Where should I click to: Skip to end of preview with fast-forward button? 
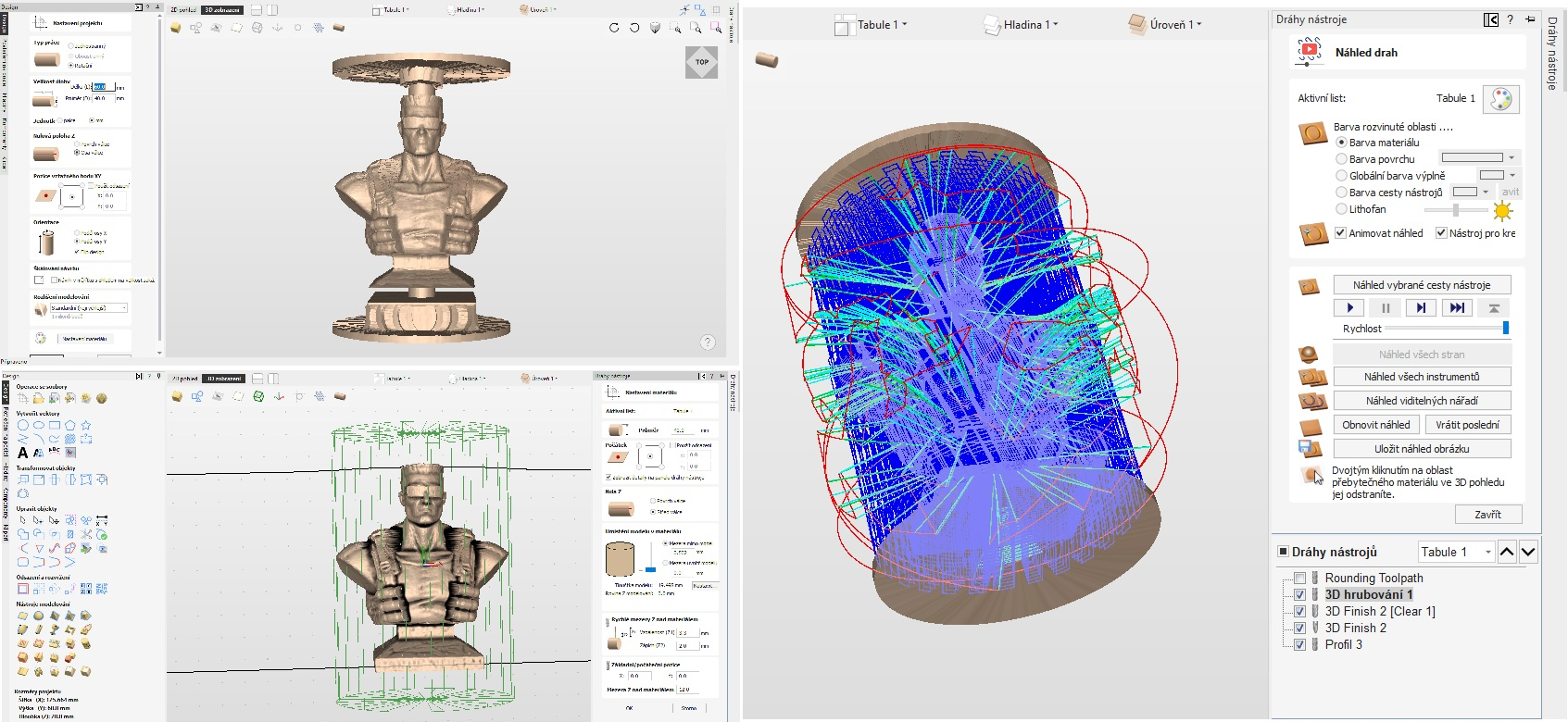click(1457, 308)
